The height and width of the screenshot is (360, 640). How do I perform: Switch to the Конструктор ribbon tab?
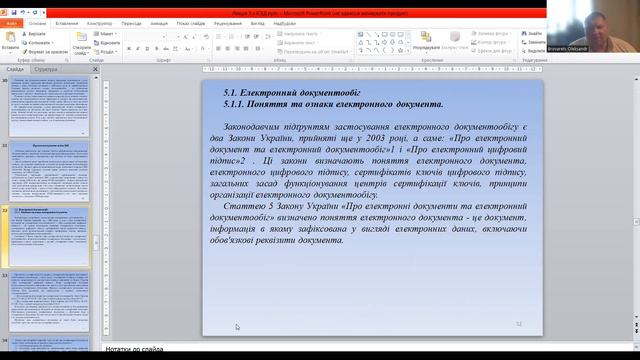[x=99, y=23]
